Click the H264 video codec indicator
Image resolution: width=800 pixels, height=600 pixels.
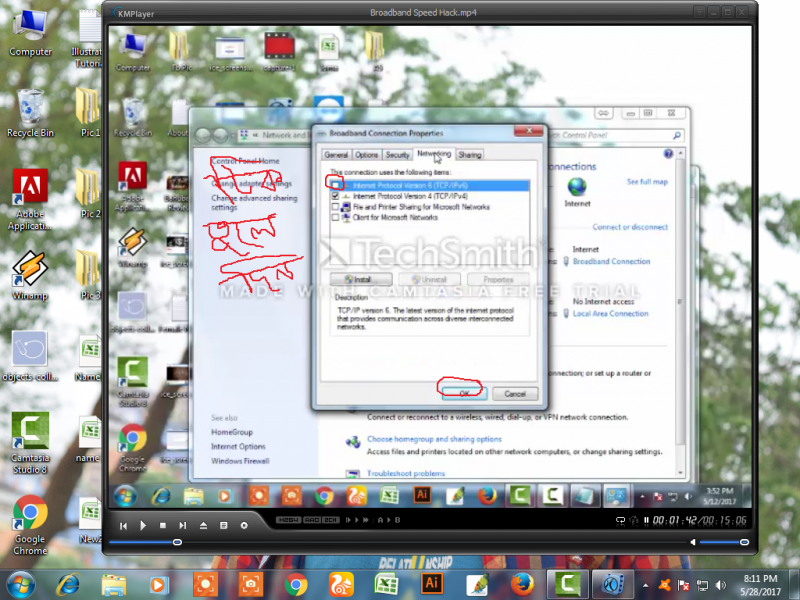click(288, 520)
